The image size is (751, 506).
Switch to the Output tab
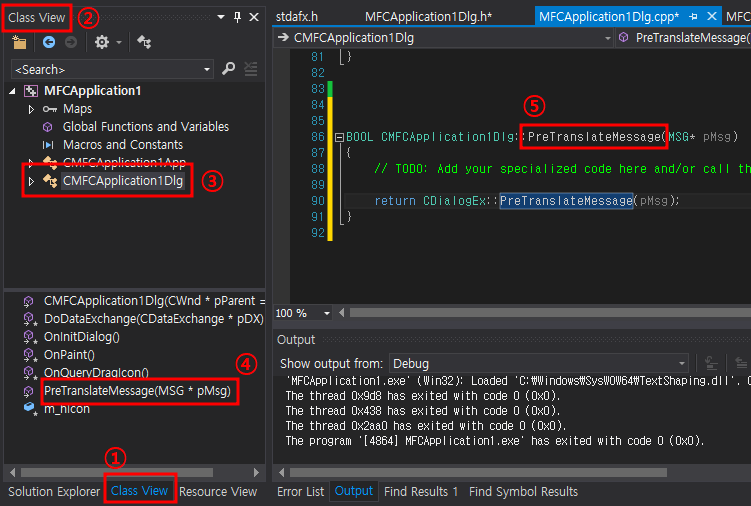point(353,491)
